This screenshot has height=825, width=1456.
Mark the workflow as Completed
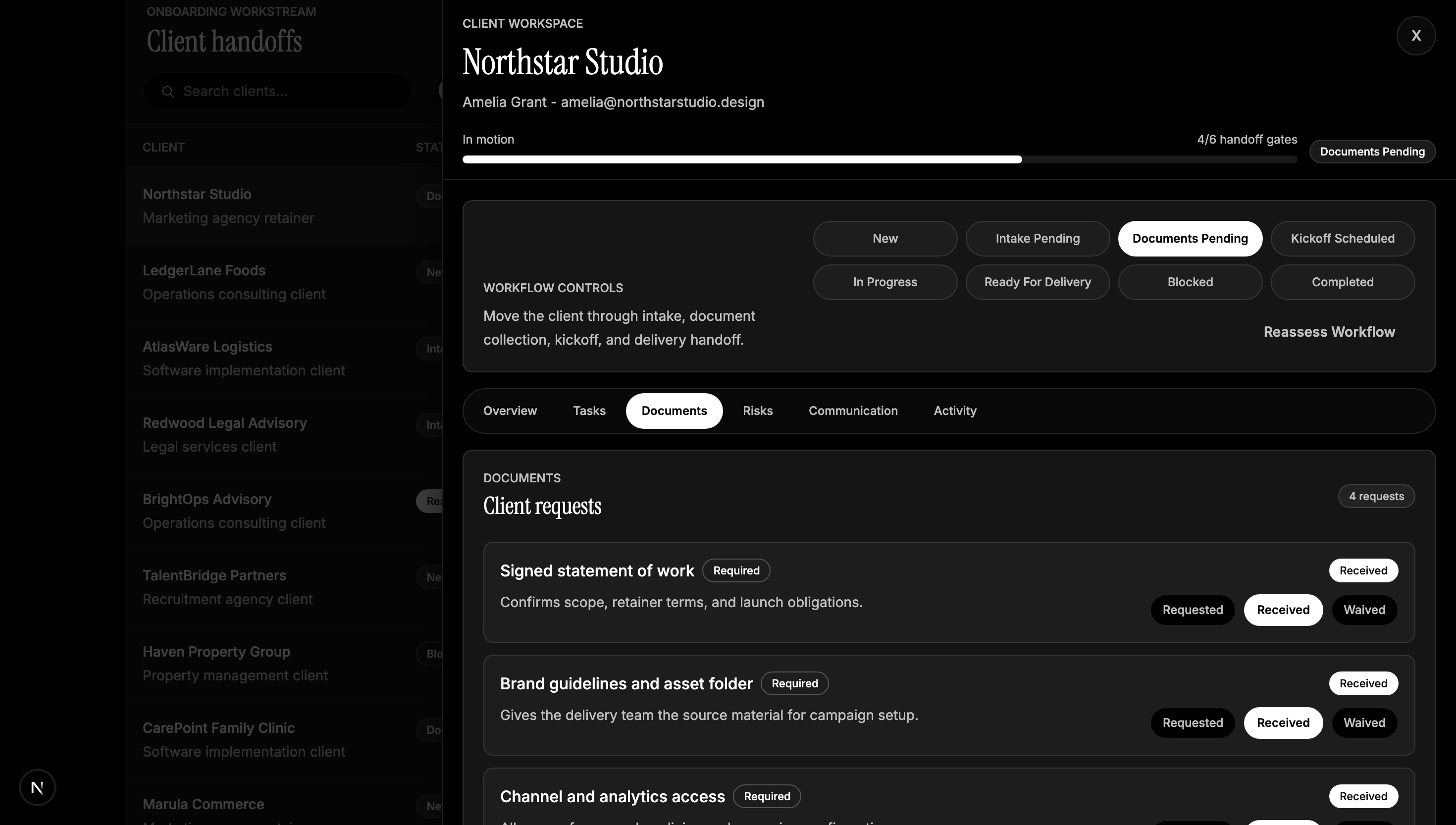coord(1342,282)
